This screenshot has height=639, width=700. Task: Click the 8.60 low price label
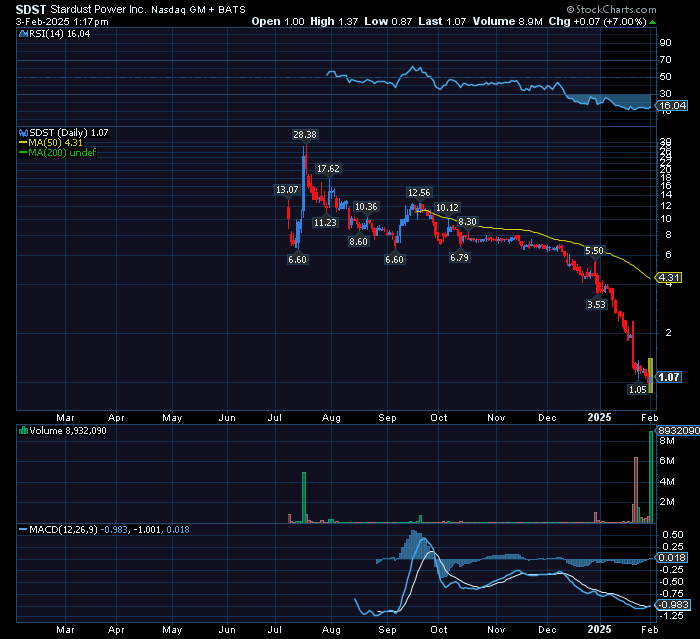[358, 242]
